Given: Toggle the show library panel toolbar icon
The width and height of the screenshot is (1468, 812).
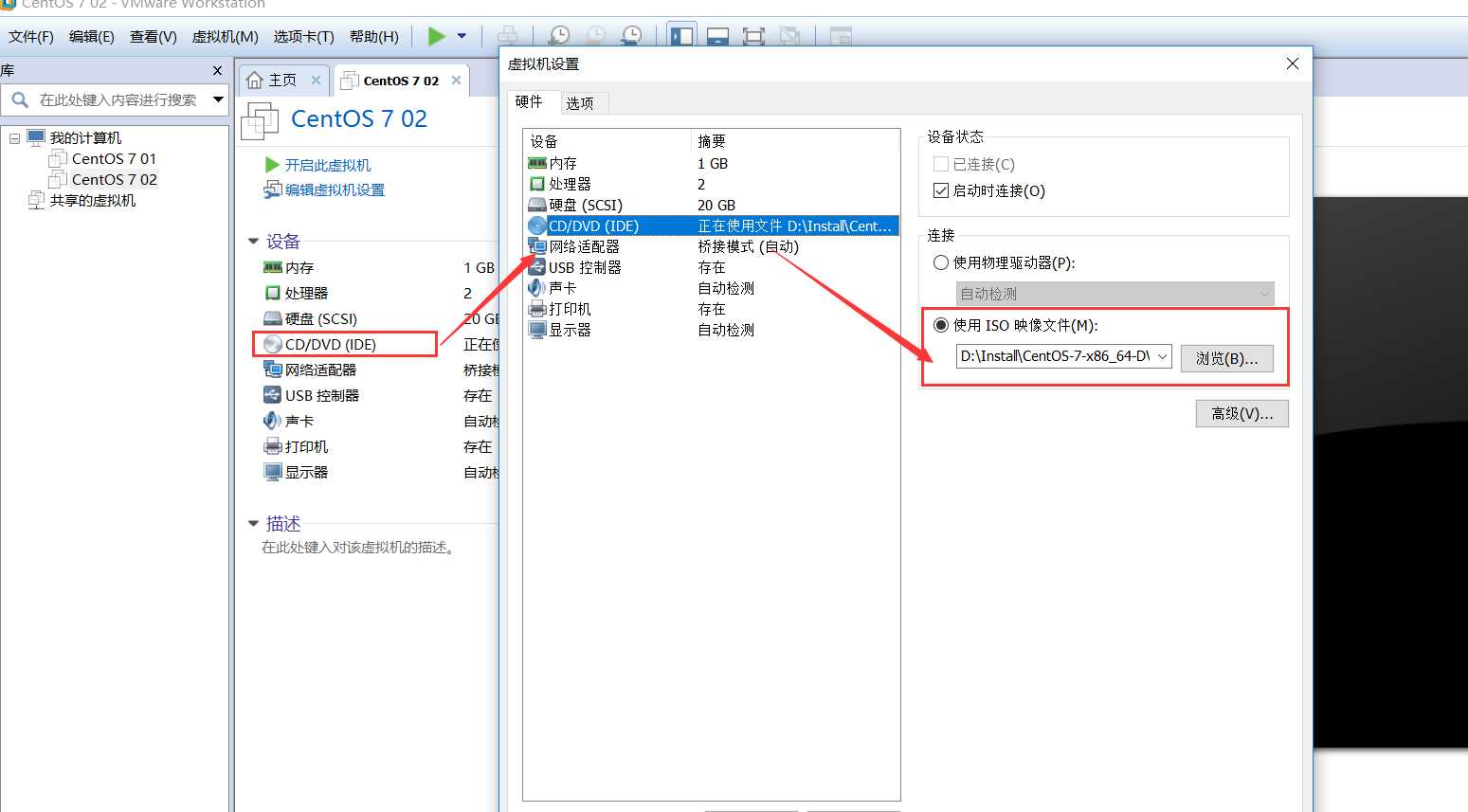Looking at the screenshot, I should click(x=681, y=37).
